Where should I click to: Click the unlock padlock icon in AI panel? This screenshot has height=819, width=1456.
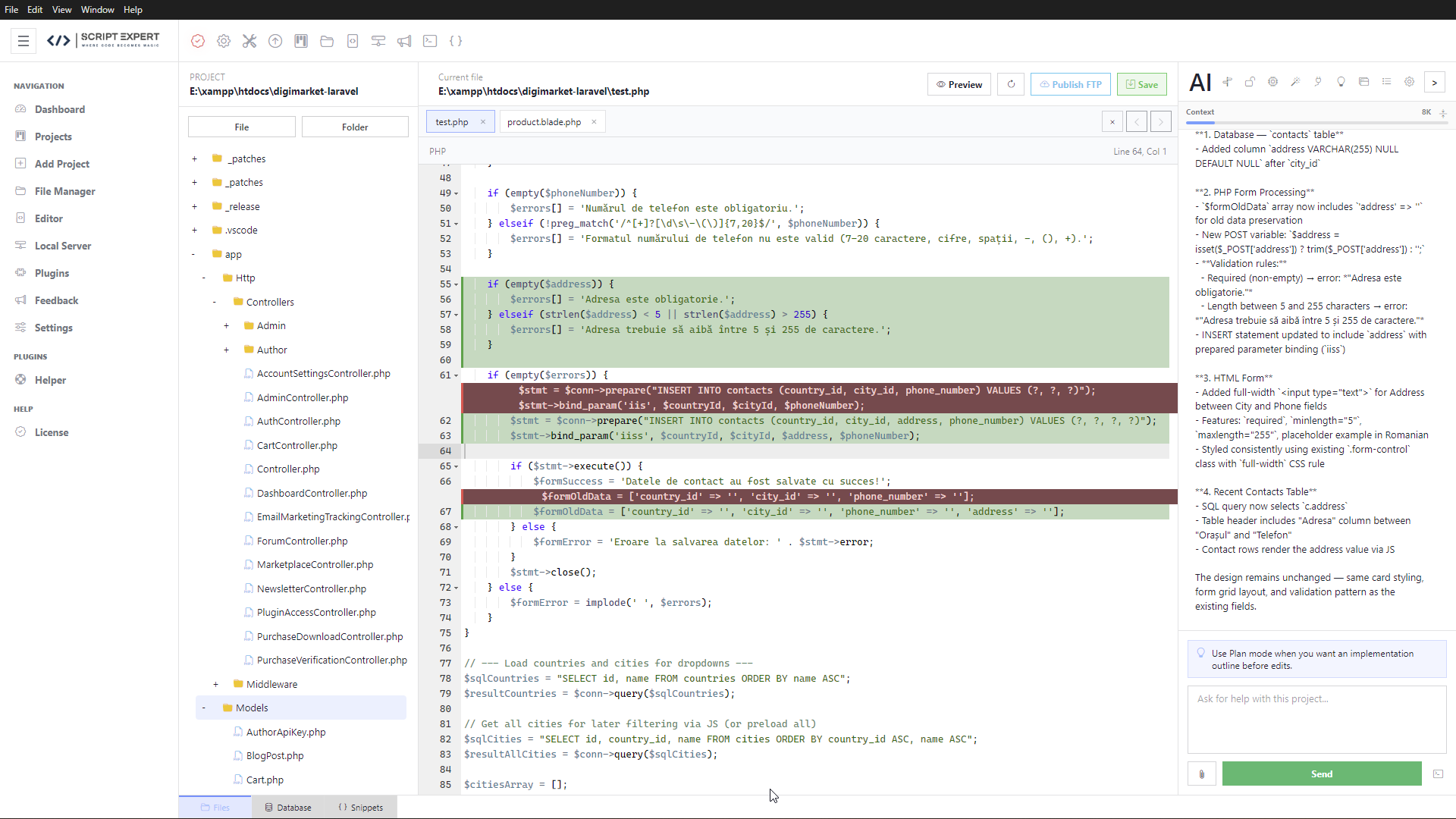pos(1250,81)
